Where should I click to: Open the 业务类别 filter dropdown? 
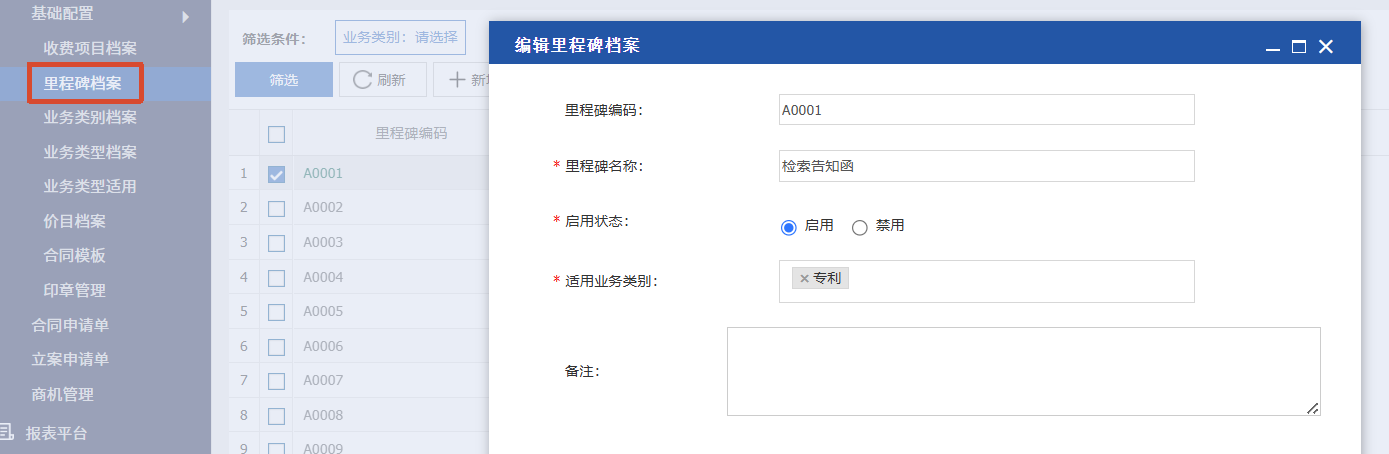(400, 38)
